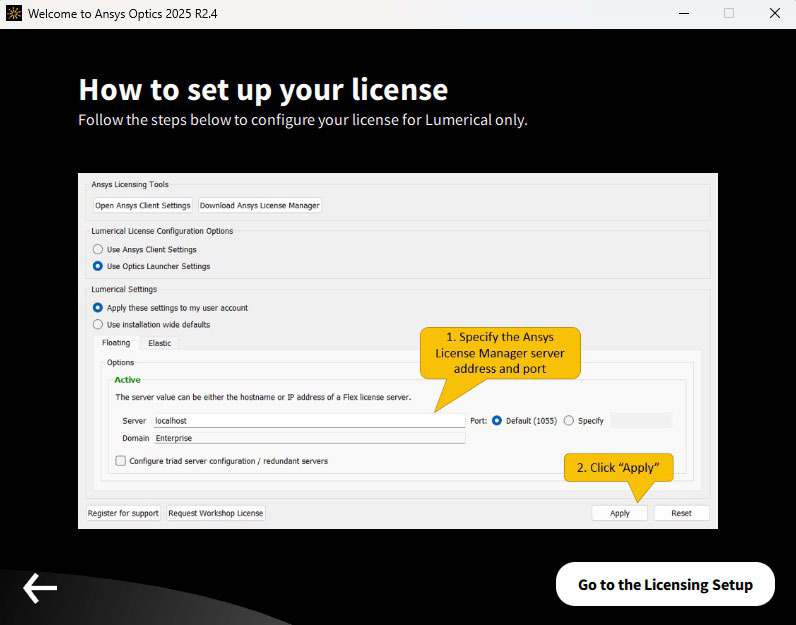The height and width of the screenshot is (625, 796).
Task: Open the Elastic tab
Action: point(159,343)
